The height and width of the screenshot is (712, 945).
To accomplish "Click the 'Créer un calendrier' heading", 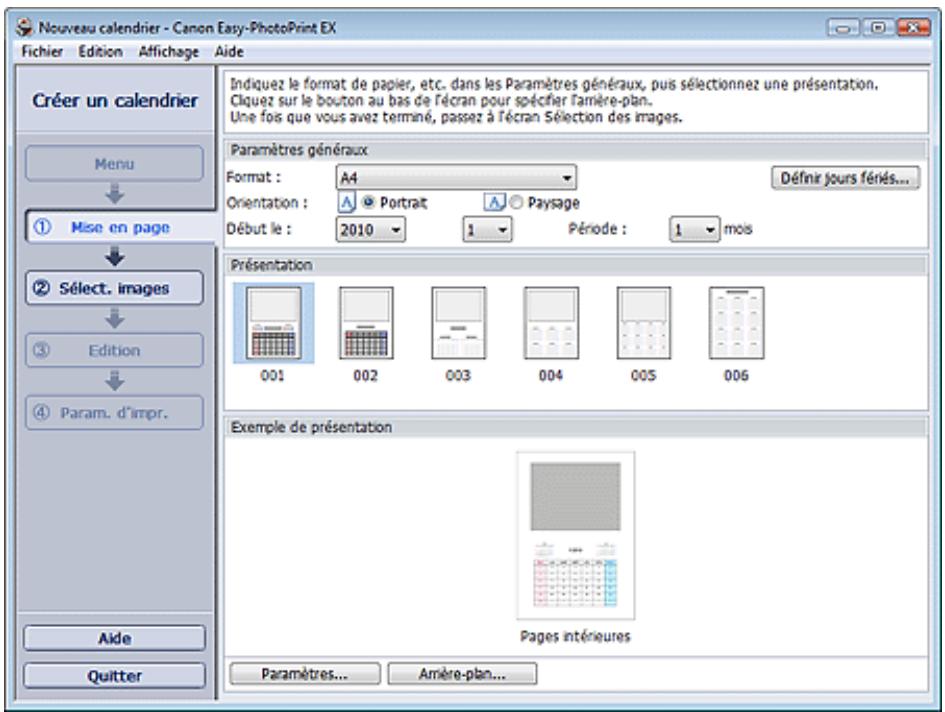I will click(x=115, y=100).
